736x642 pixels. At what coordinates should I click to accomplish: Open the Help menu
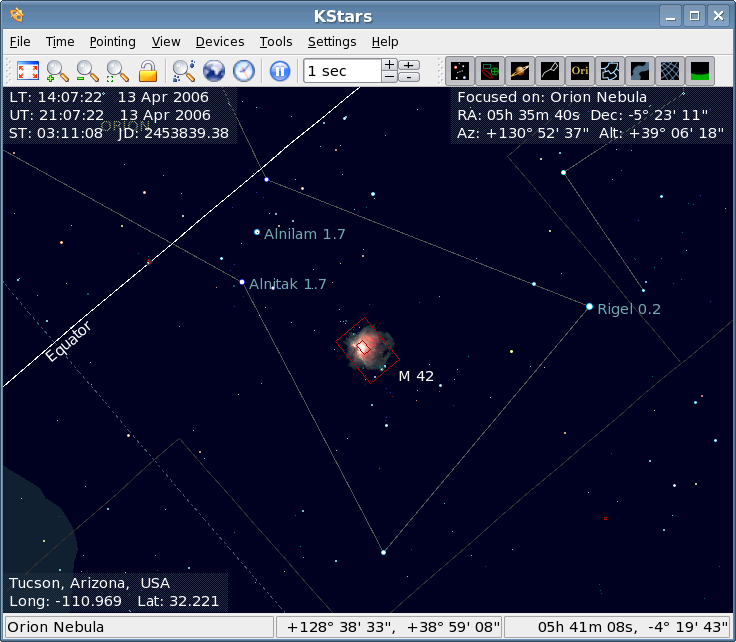pos(385,42)
